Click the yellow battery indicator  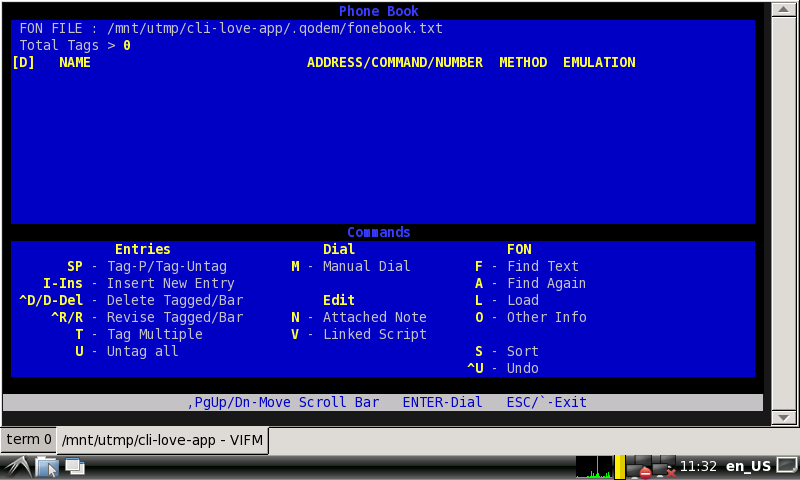619,467
